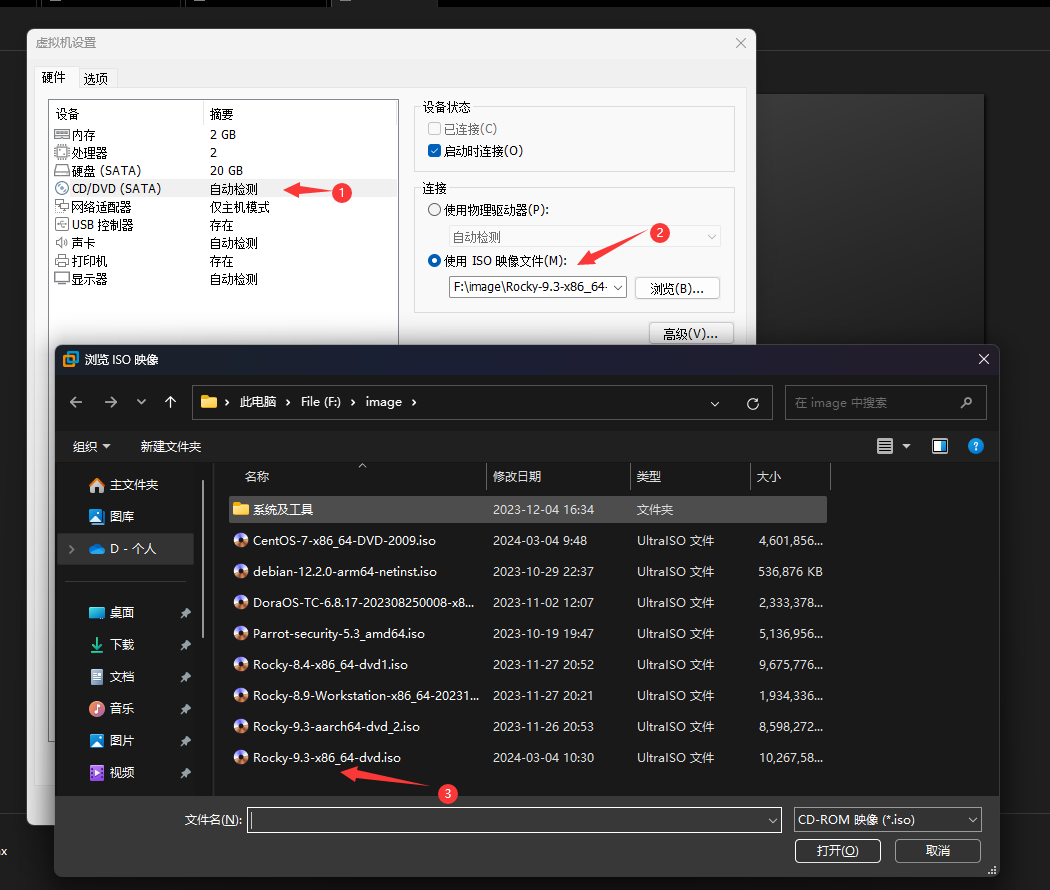Image resolution: width=1050 pixels, height=890 pixels.
Task: Close the 浏览 ISO 映像 dialog
Action: pos(984,359)
